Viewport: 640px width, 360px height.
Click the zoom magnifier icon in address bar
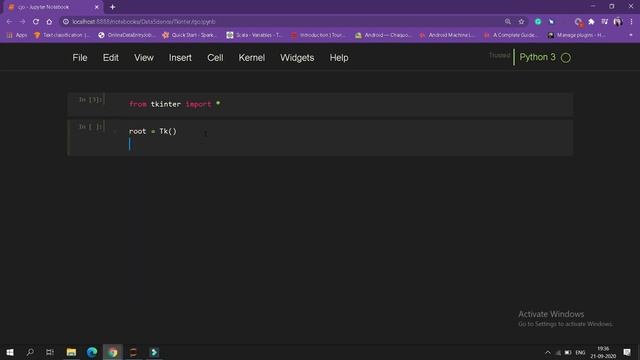coord(508,22)
